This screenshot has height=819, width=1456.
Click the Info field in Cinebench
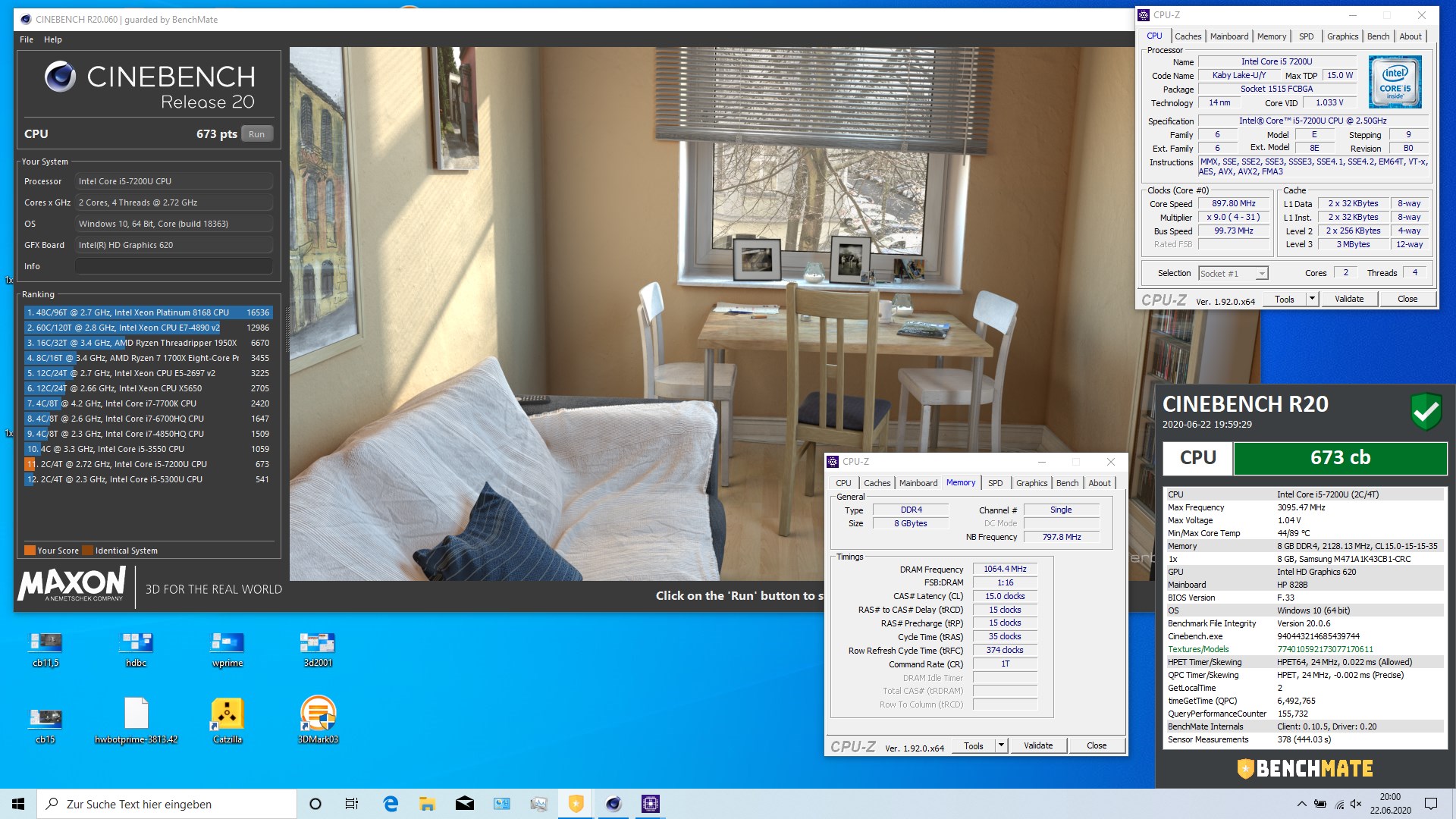tap(174, 266)
